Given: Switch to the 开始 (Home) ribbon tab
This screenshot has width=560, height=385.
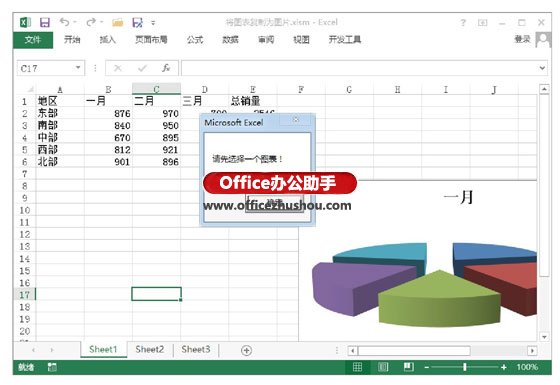Looking at the screenshot, I should click(x=72, y=39).
